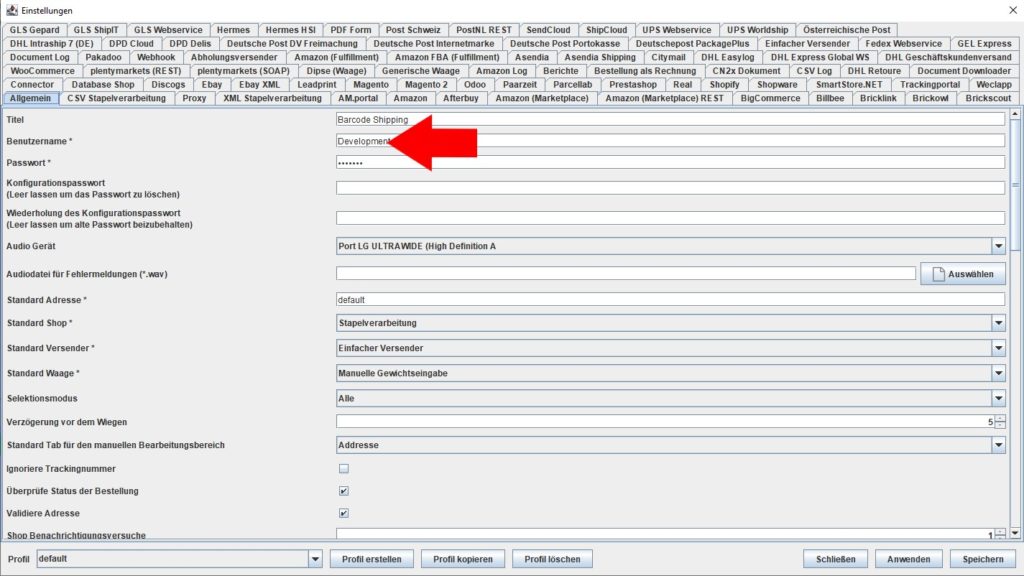Click the Anwenden button
Screen dimensions: 1024x576
pos(908,559)
